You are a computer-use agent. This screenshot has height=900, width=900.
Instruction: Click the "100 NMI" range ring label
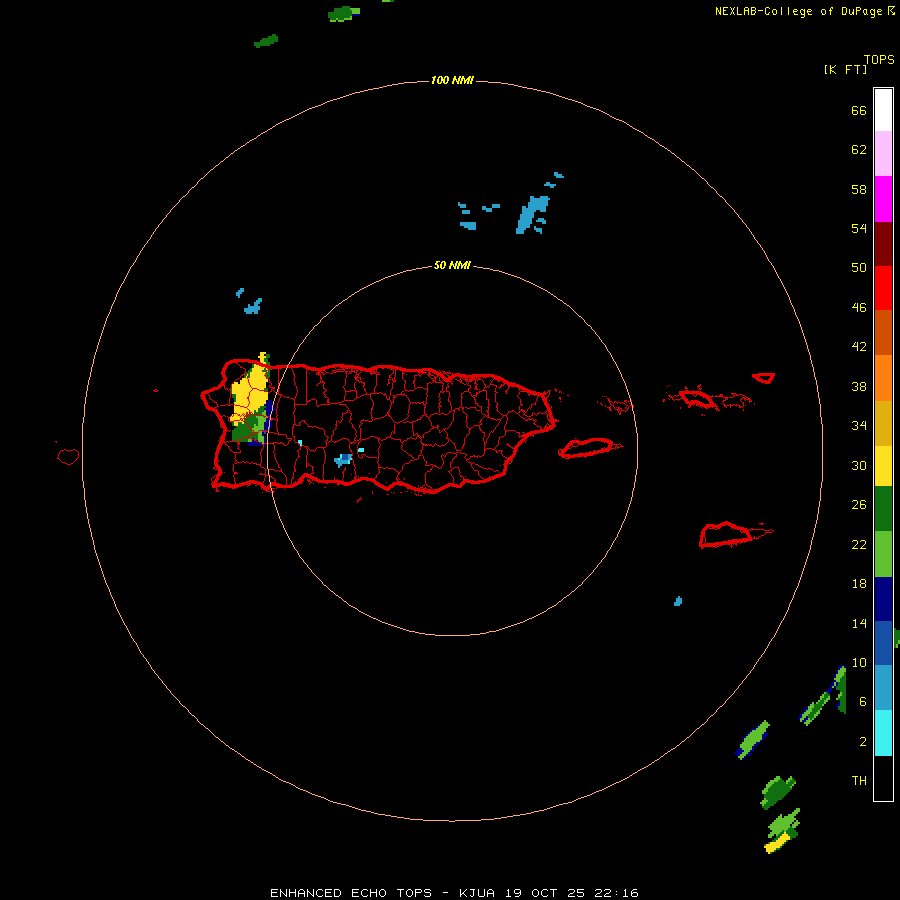click(452, 80)
